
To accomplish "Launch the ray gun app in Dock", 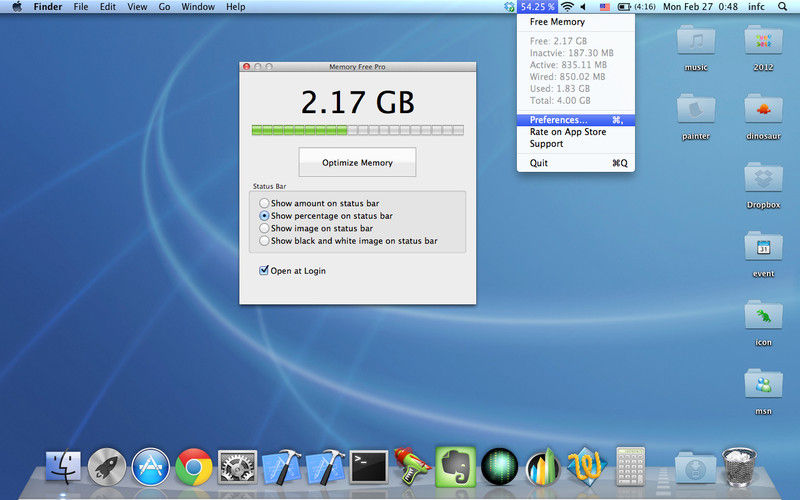I will [x=412, y=466].
